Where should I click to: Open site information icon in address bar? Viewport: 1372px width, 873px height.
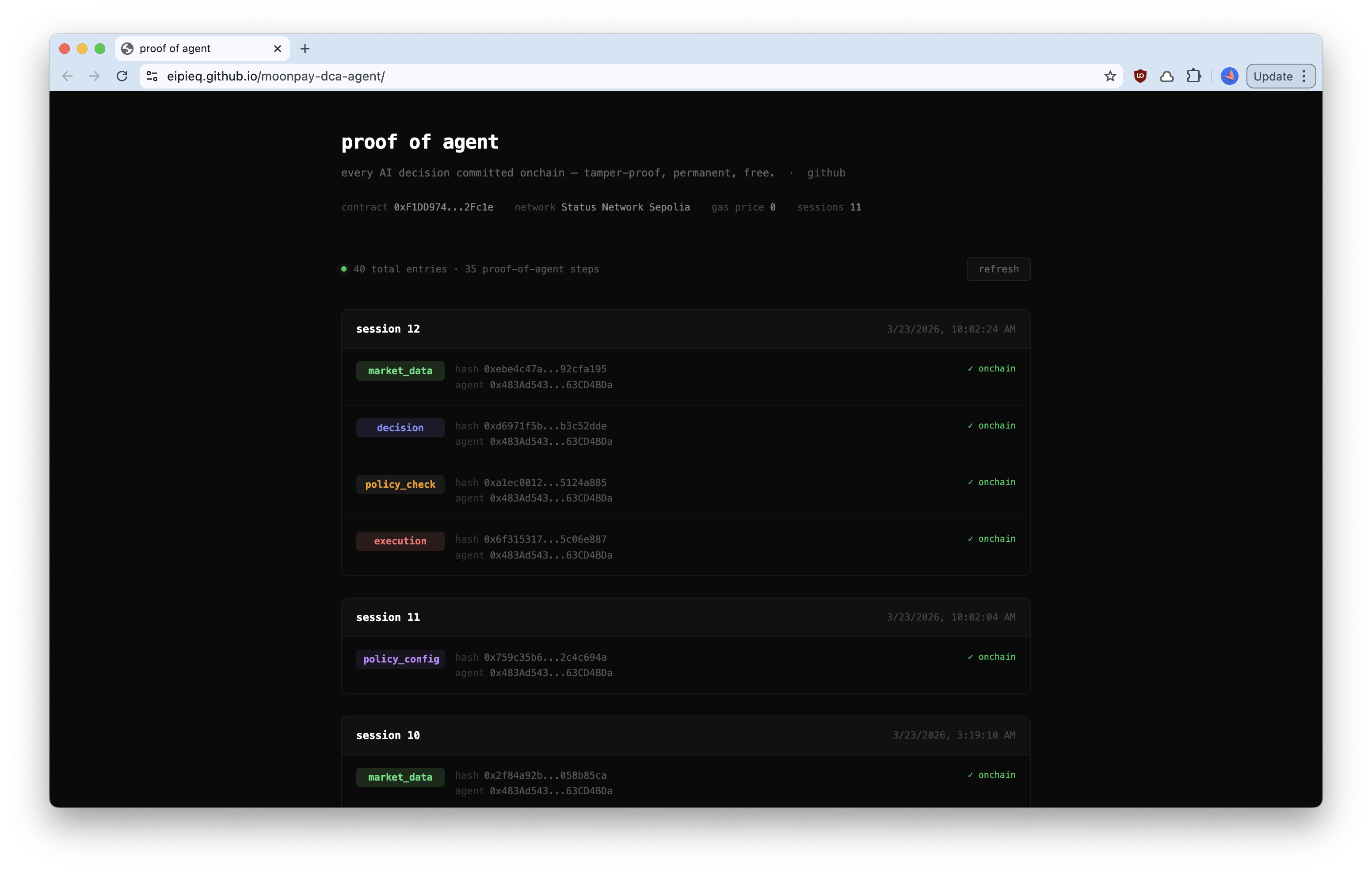click(152, 77)
